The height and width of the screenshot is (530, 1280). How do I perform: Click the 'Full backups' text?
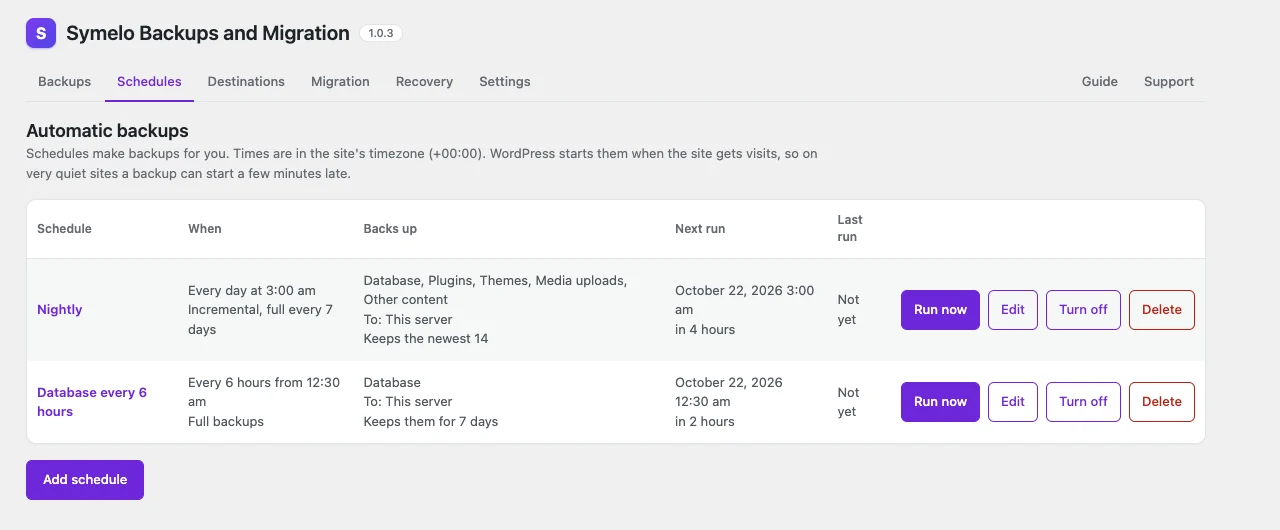tap(226, 422)
